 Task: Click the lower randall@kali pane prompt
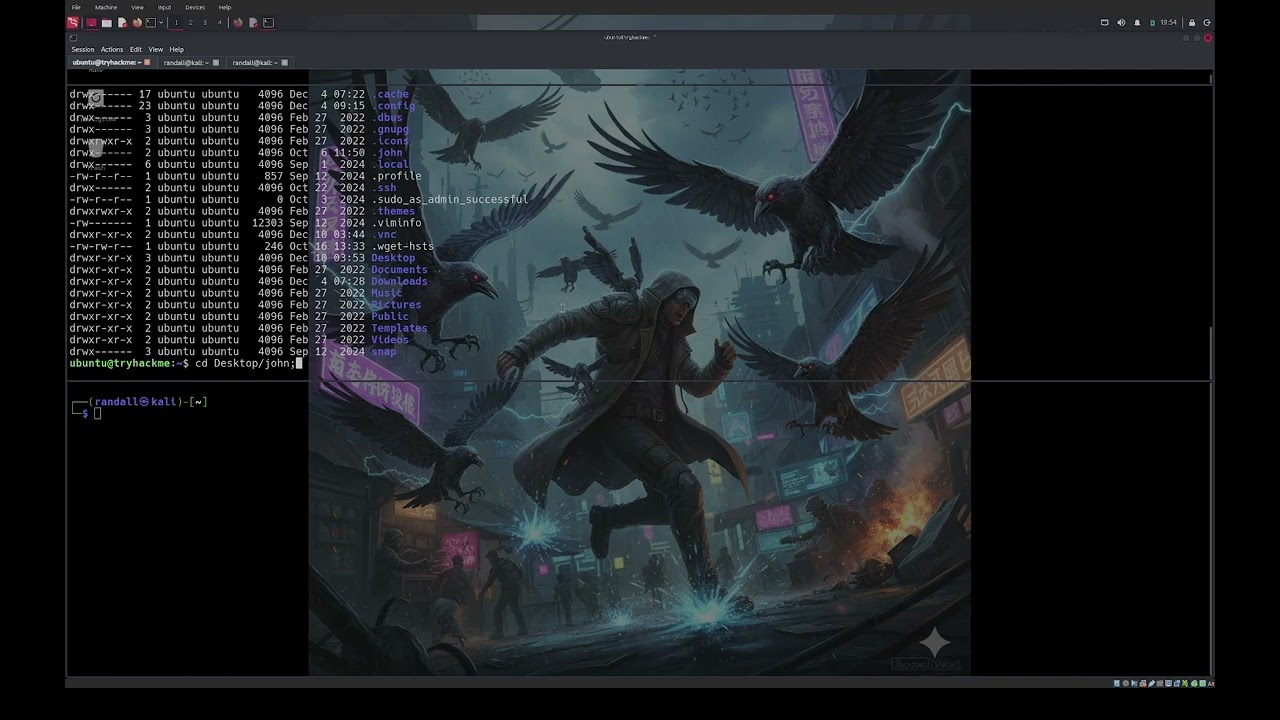click(139, 407)
